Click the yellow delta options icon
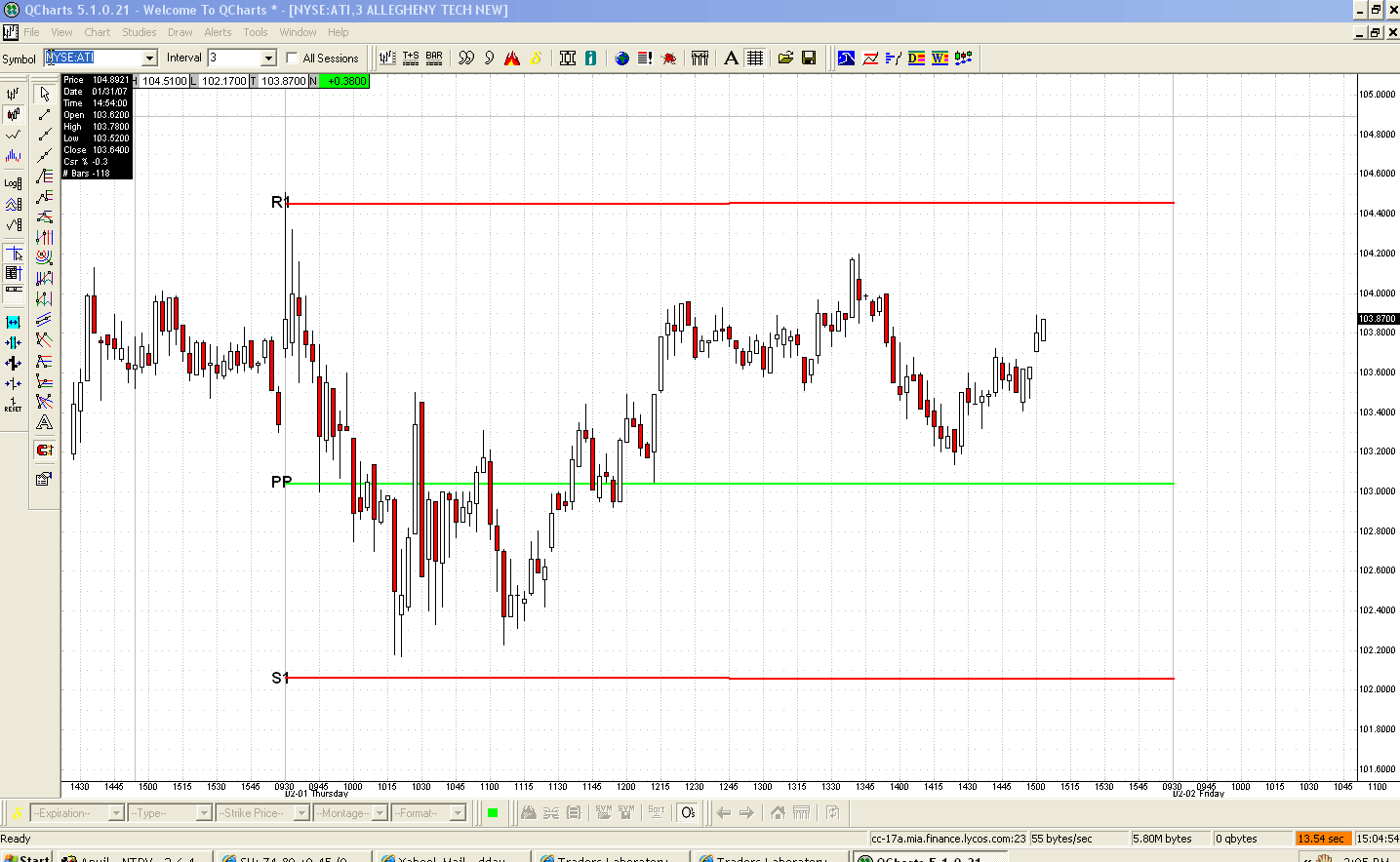1400x862 pixels. coord(536,59)
